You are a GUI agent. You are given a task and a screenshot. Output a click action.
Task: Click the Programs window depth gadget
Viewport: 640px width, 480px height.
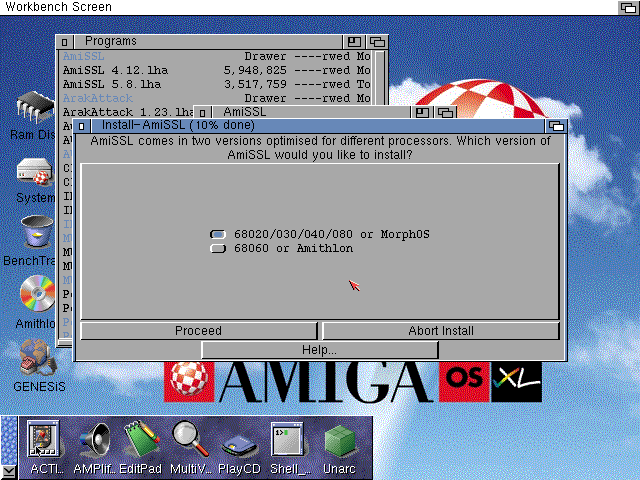pos(377,42)
